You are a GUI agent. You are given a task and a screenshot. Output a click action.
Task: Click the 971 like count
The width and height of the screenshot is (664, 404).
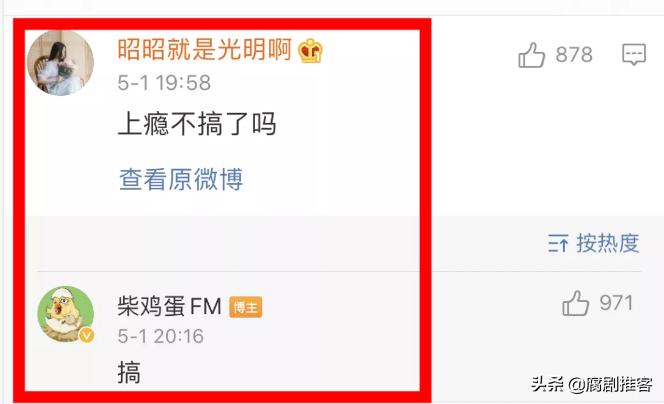(x=616, y=303)
